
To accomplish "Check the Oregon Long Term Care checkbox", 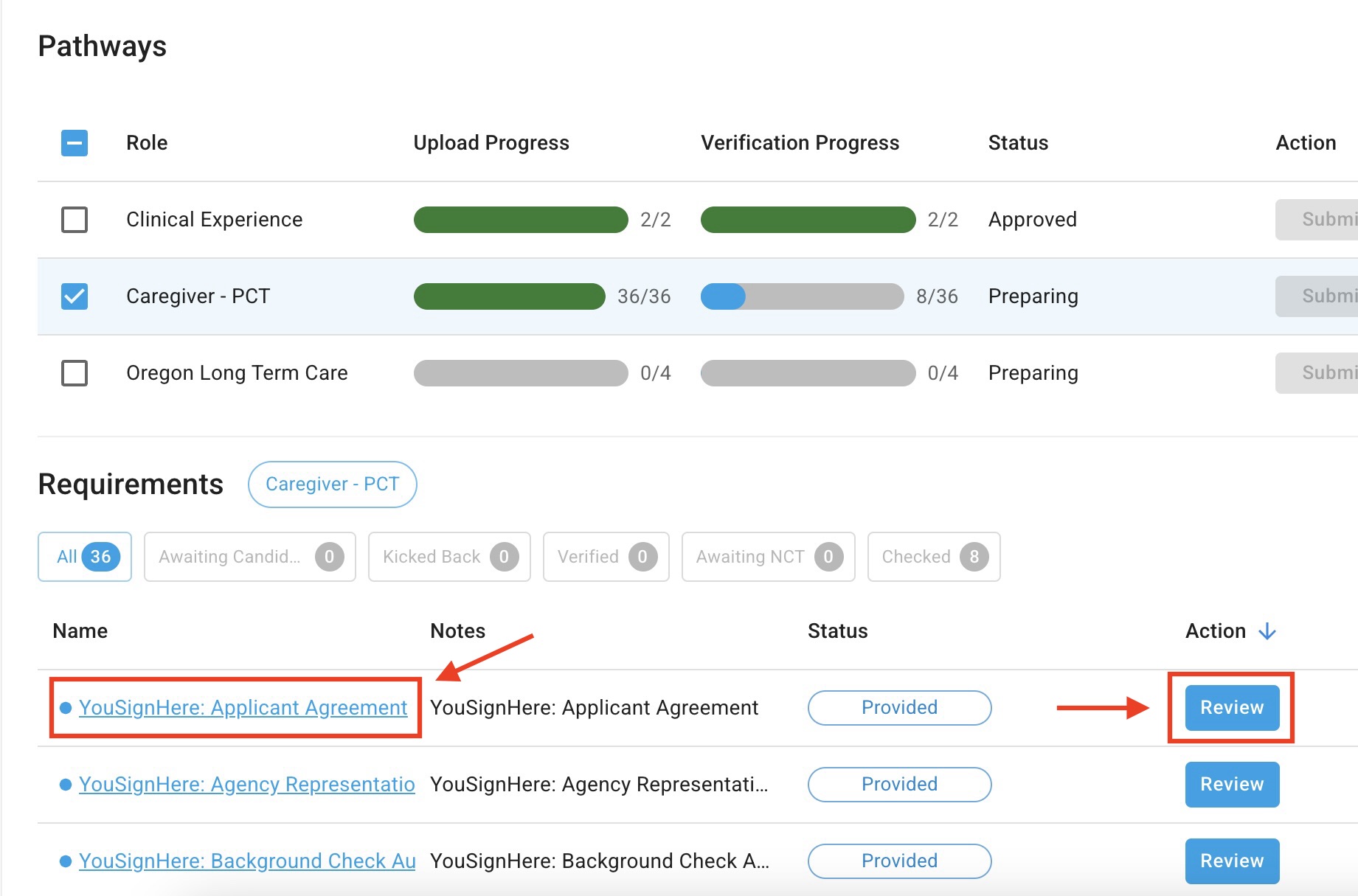I will click(75, 373).
